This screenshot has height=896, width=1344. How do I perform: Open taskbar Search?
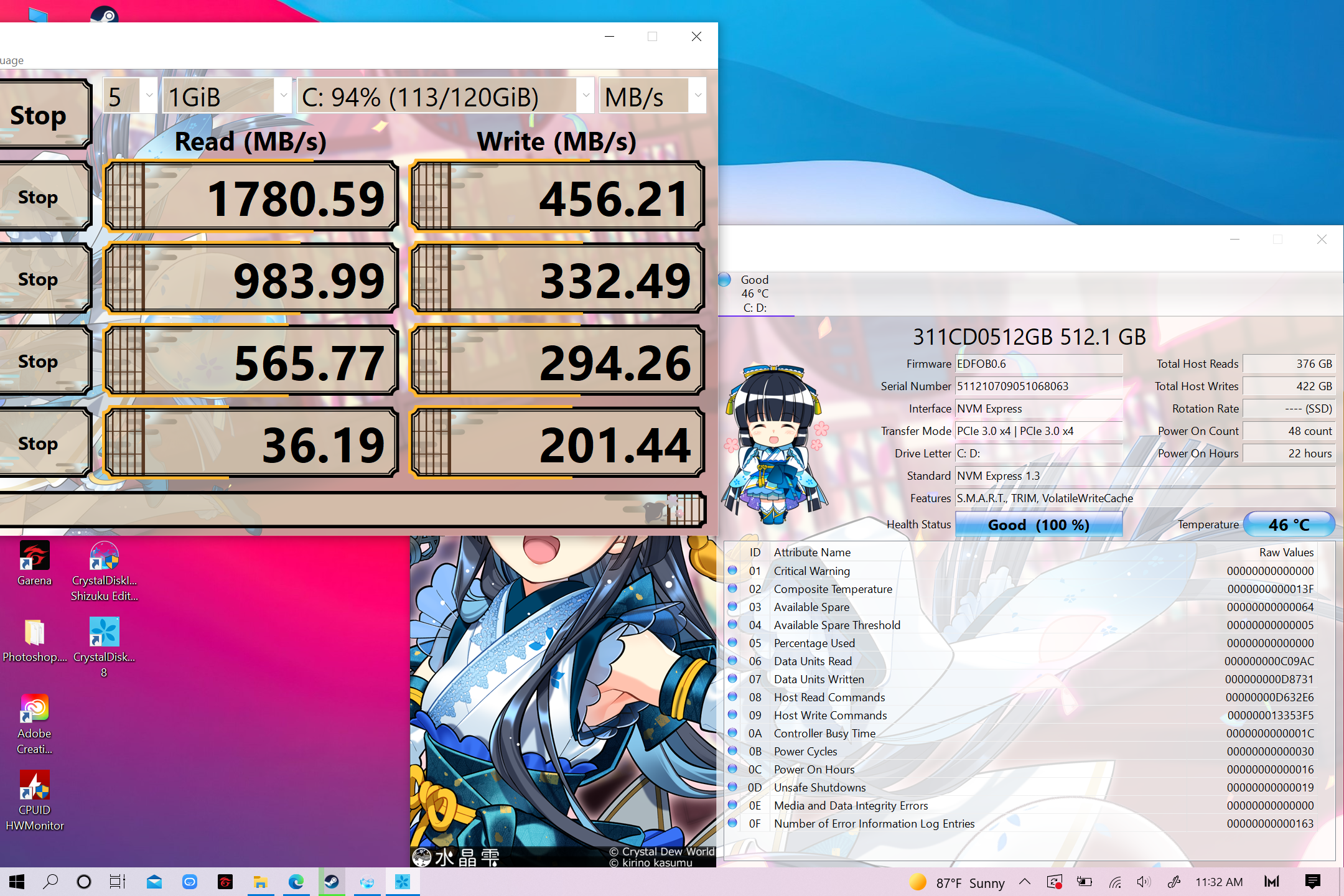click(x=50, y=882)
